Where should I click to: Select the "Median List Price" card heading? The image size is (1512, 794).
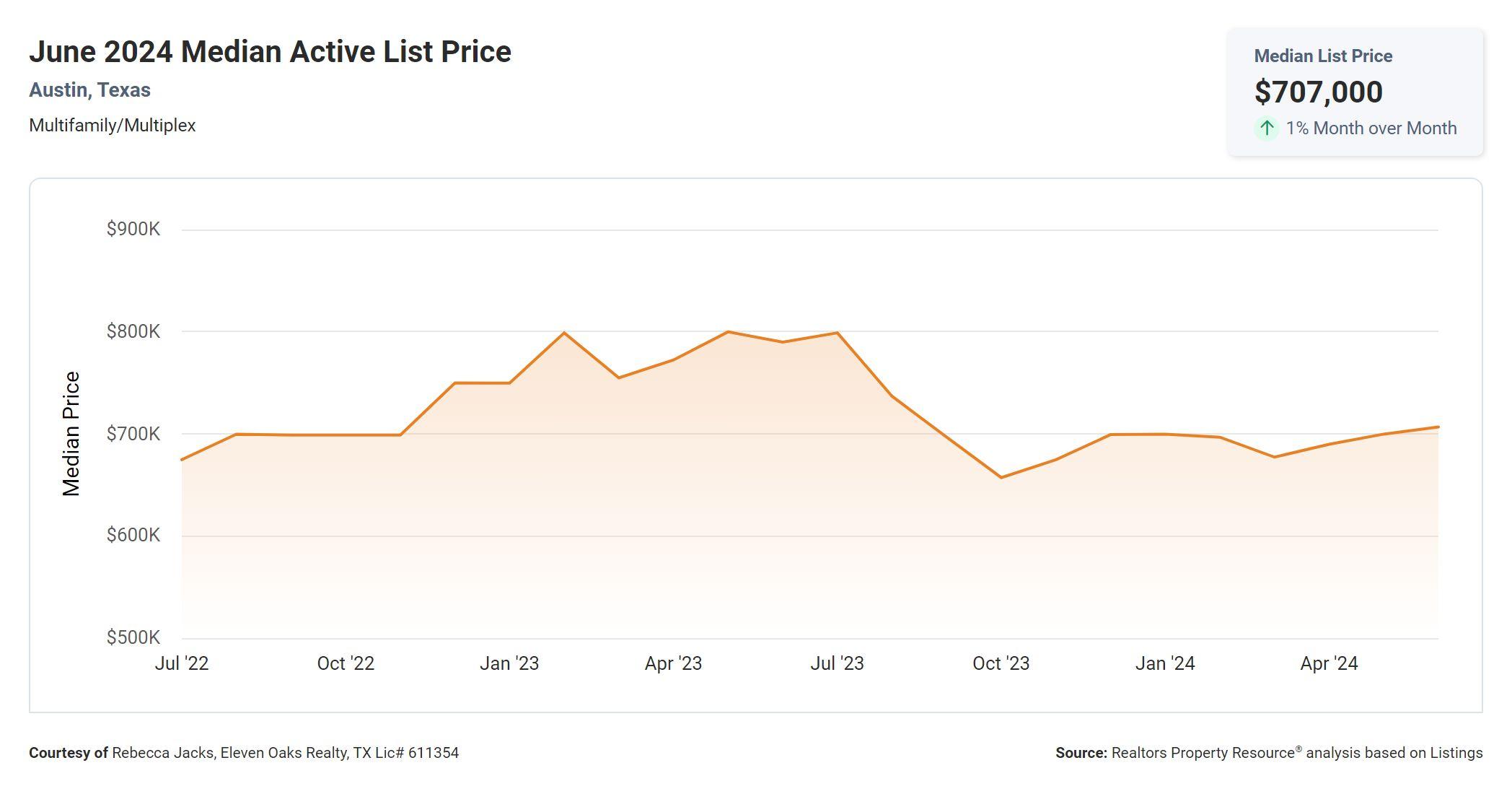(x=1323, y=56)
